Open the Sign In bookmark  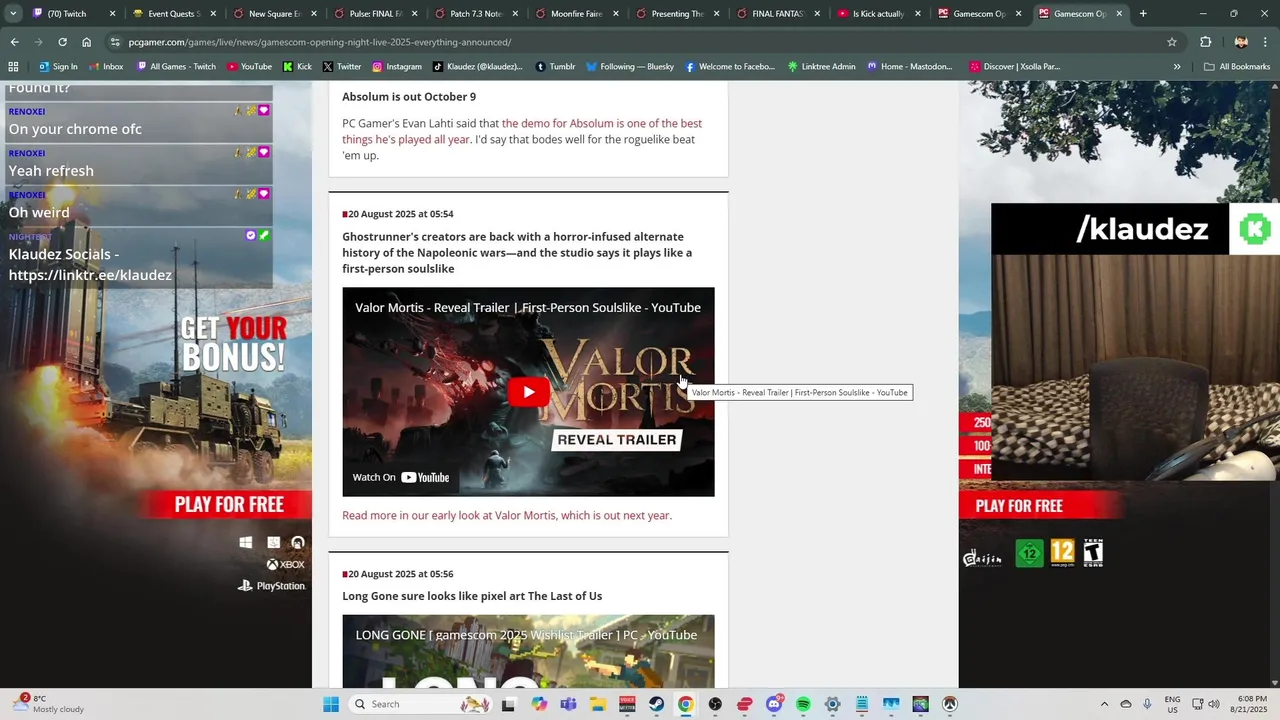tap(57, 67)
